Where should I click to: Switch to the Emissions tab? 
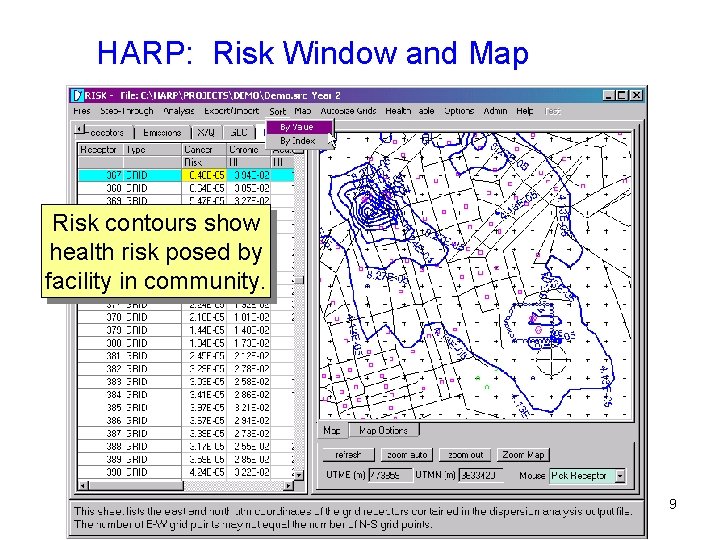tap(162, 133)
